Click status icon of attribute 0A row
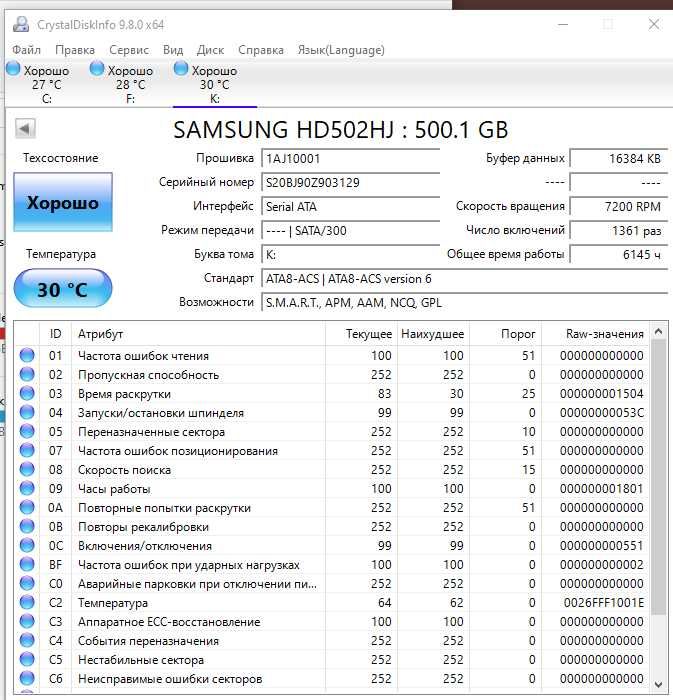 tap(27, 507)
